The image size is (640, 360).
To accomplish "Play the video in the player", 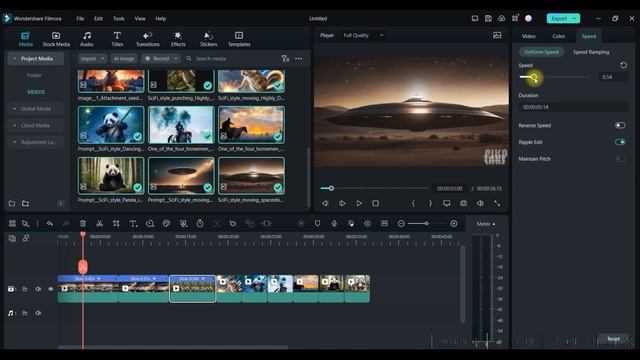I will [x=359, y=203].
